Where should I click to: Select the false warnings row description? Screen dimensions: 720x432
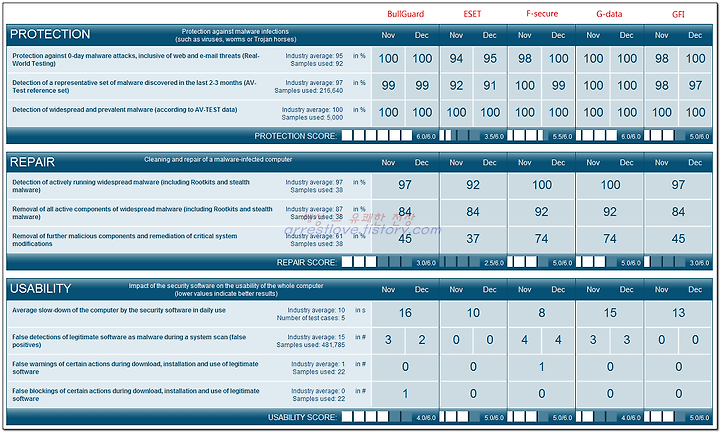[135, 368]
